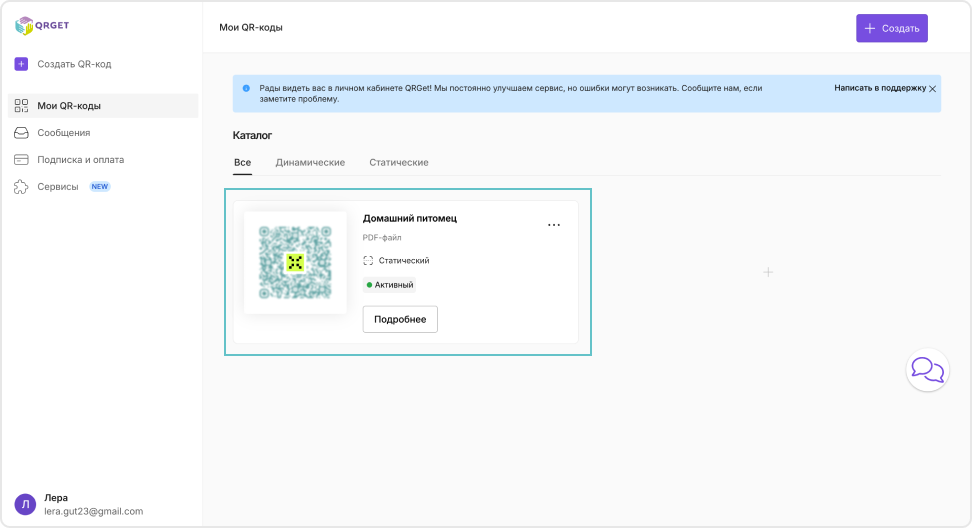Select the Все catalog tab

click(242, 162)
